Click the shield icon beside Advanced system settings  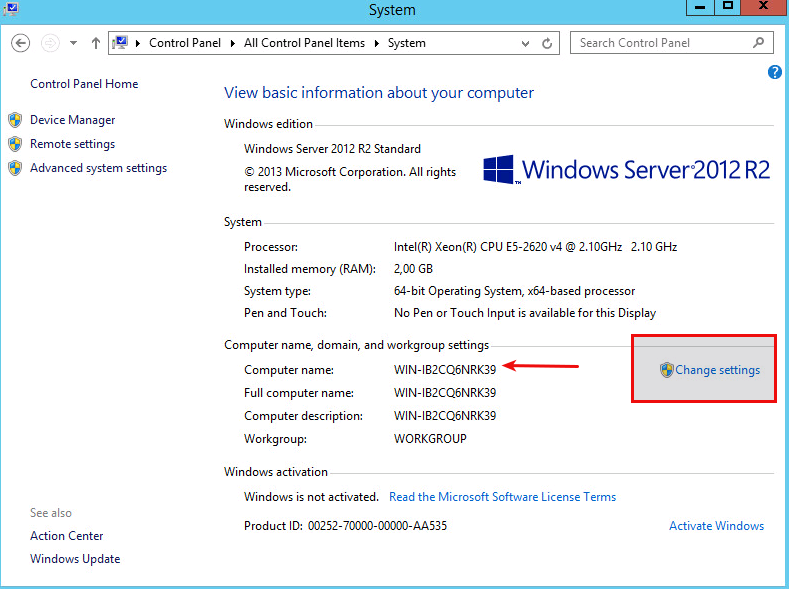15,168
